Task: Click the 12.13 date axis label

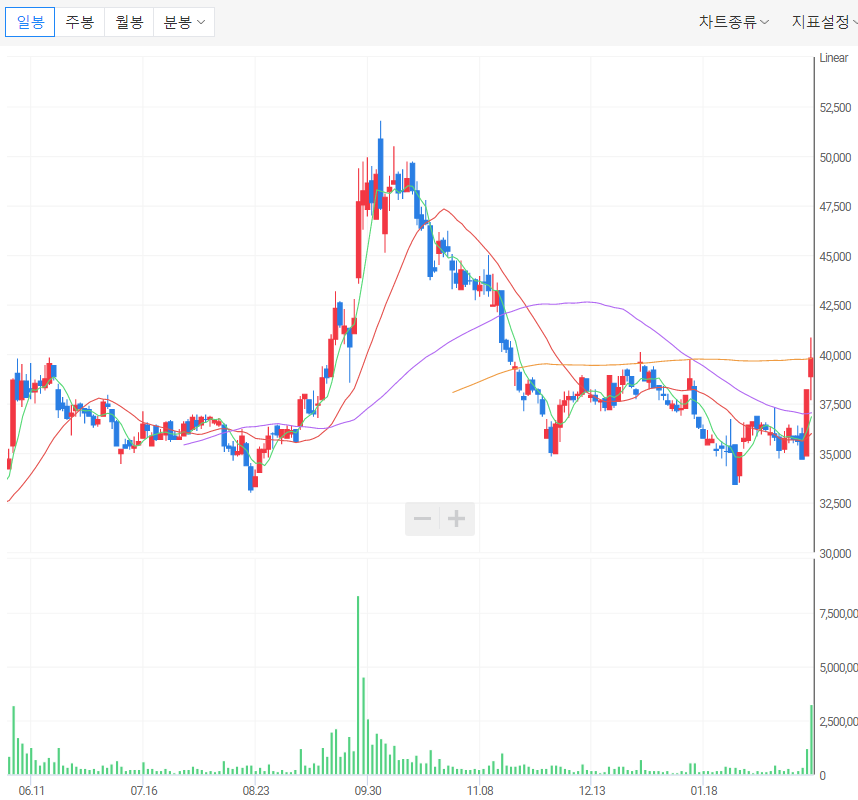Action: point(592,791)
